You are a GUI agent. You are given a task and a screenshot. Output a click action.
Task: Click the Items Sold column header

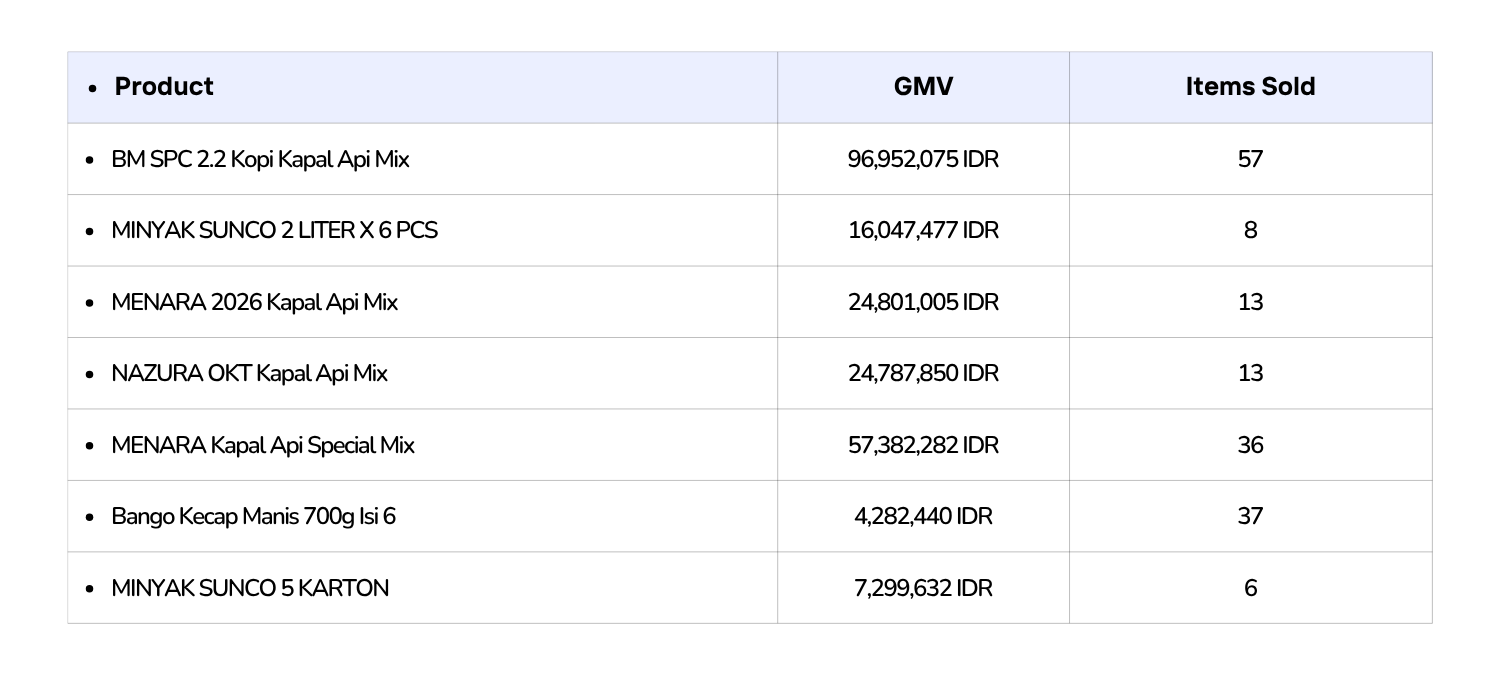[x=1250, y=87]
